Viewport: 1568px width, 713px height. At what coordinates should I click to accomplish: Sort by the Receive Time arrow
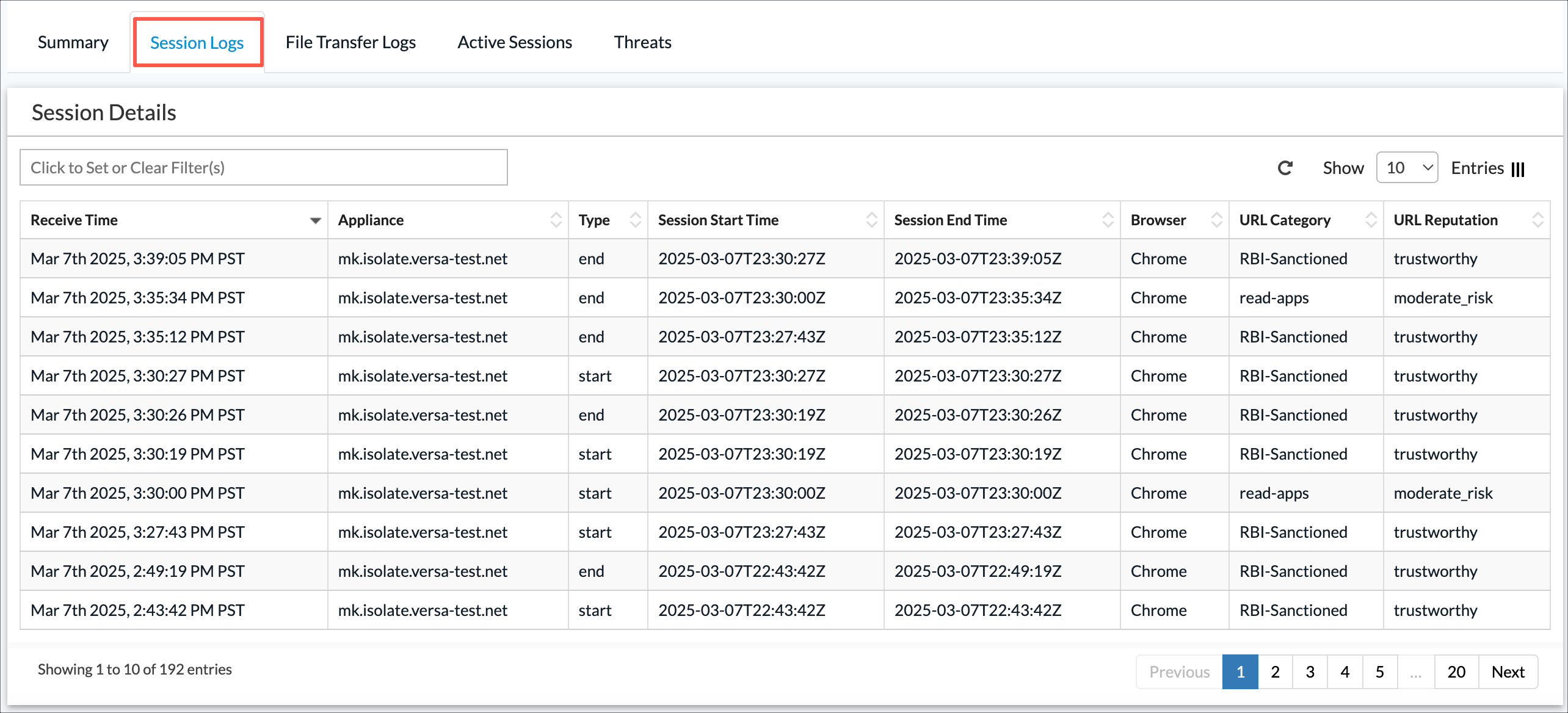(315, 220)
